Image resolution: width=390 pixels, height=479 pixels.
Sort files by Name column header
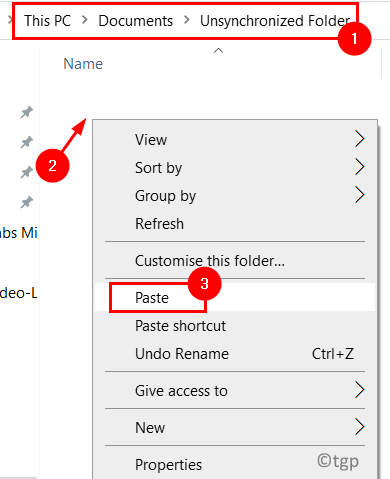83,64
